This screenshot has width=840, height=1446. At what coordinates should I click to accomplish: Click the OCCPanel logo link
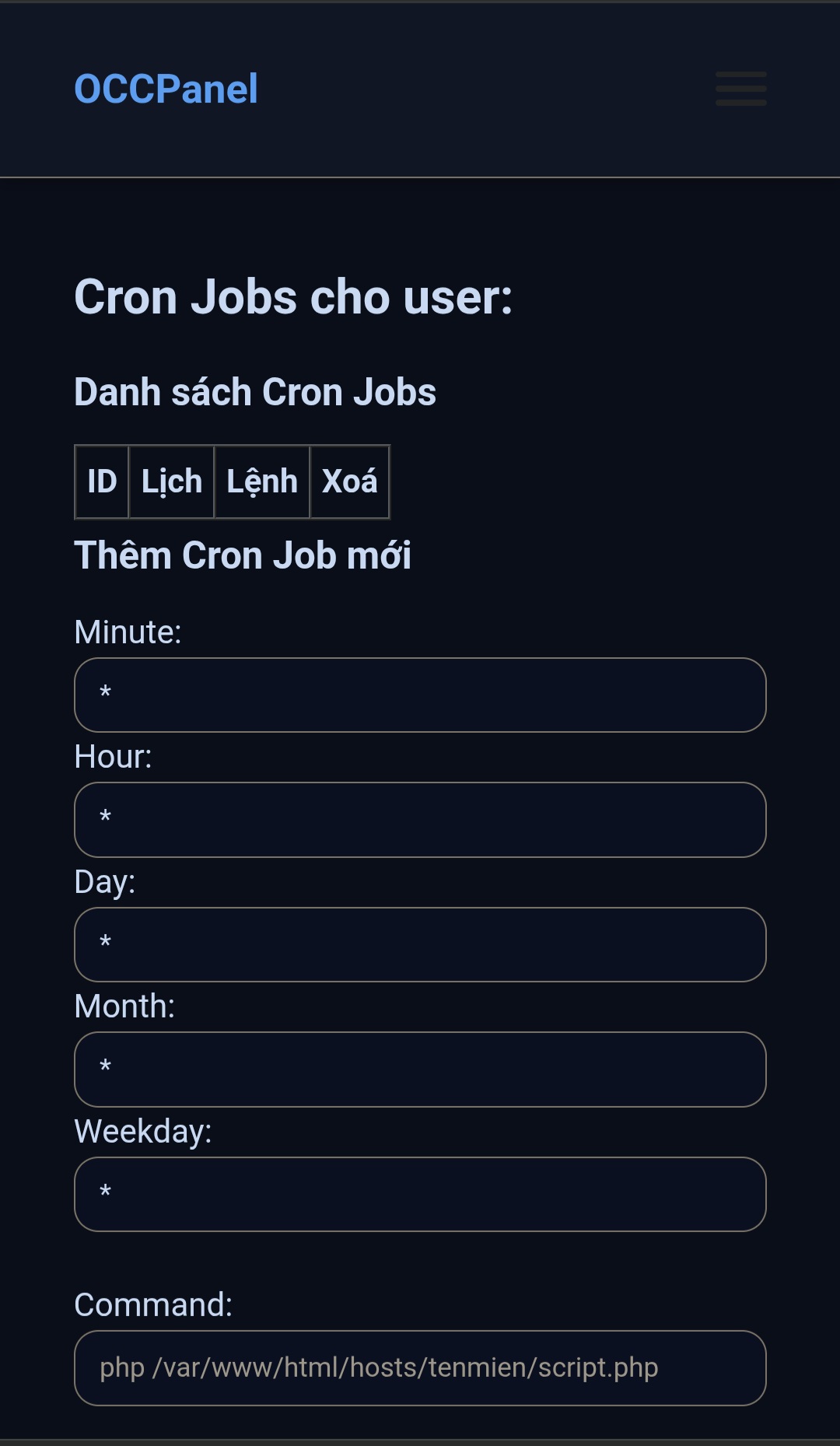[166, 89]
